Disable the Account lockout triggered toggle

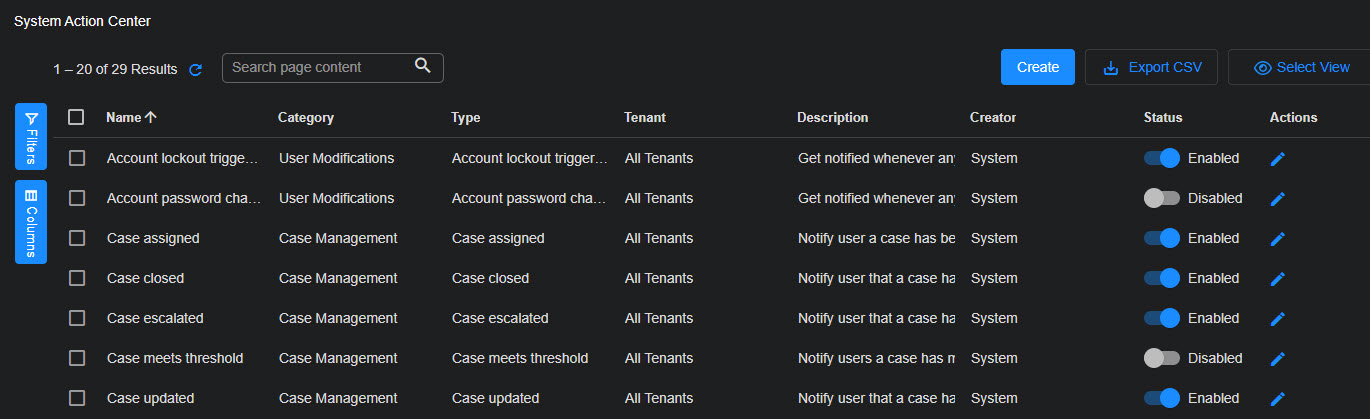(1162, 158)
